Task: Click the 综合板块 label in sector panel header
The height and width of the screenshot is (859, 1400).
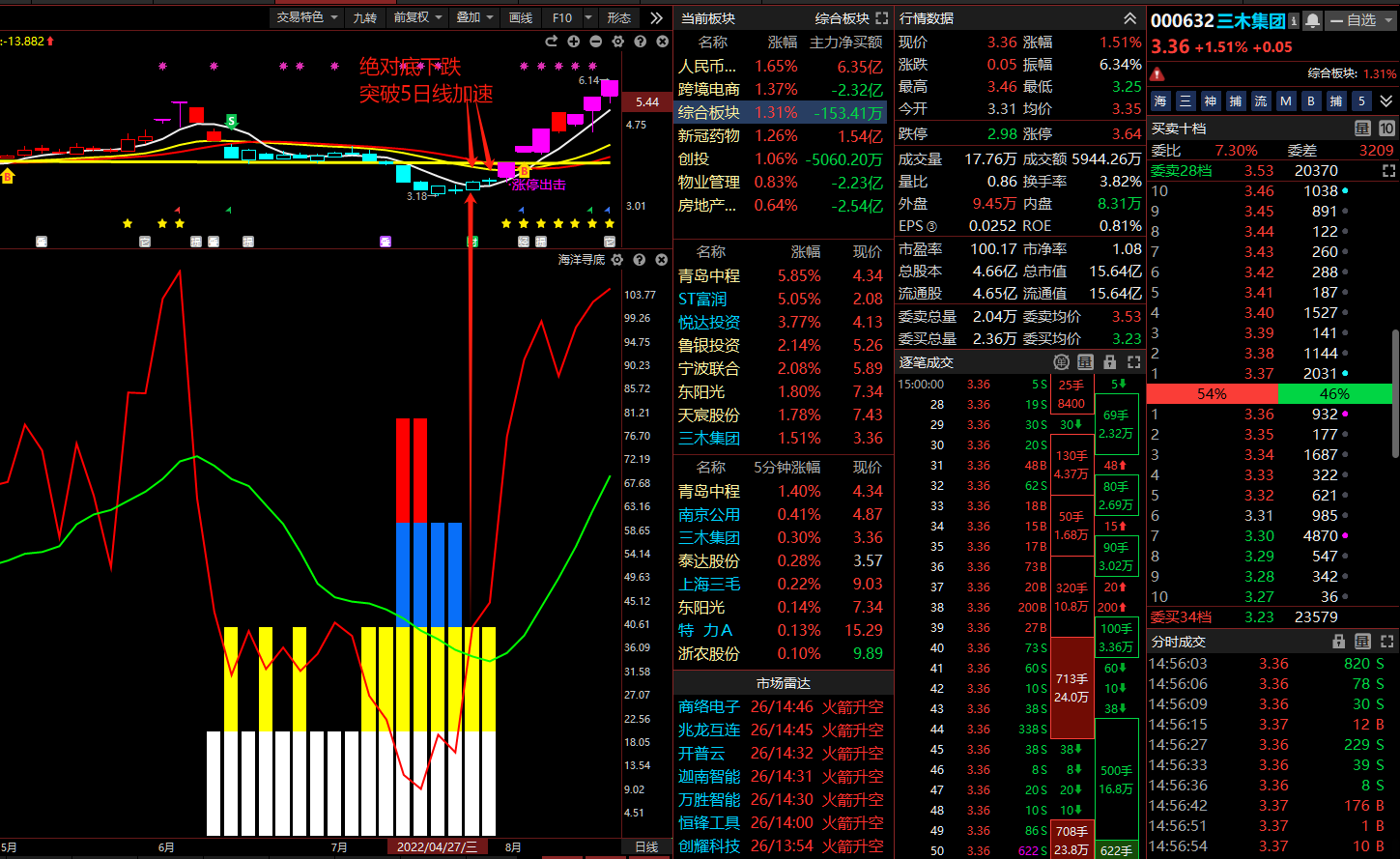Action: coord(842,18)
